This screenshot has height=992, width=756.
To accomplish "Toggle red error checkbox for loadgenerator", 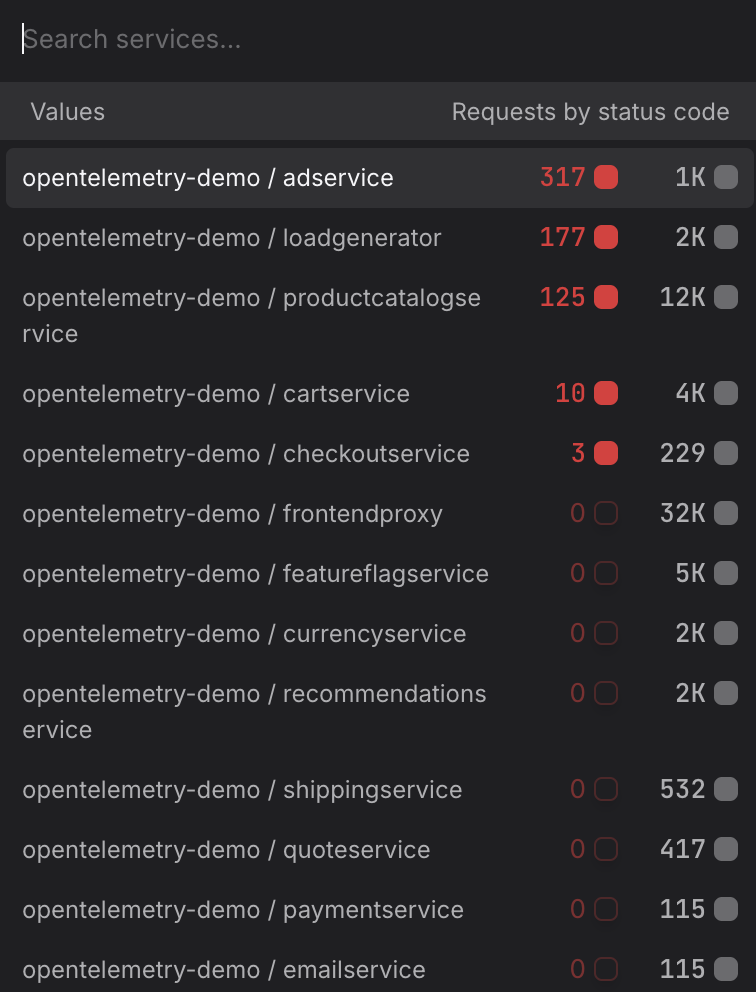I will click(x=606, y=238).
